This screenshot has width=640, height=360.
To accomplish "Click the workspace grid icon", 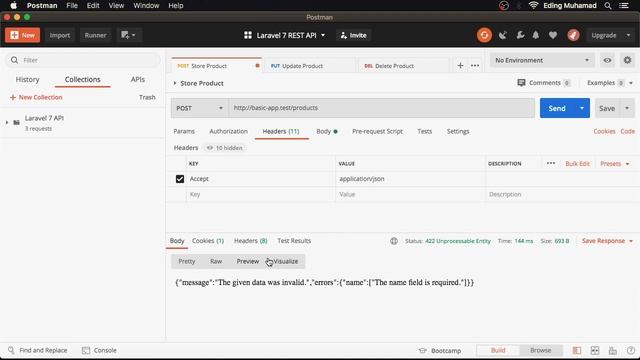I will pyautogui.click(x=248, y=35).
